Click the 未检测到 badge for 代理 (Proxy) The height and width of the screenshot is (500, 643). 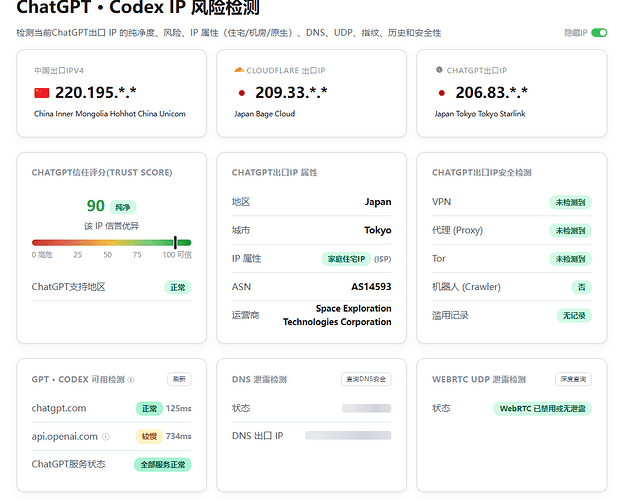click(570, 231)
